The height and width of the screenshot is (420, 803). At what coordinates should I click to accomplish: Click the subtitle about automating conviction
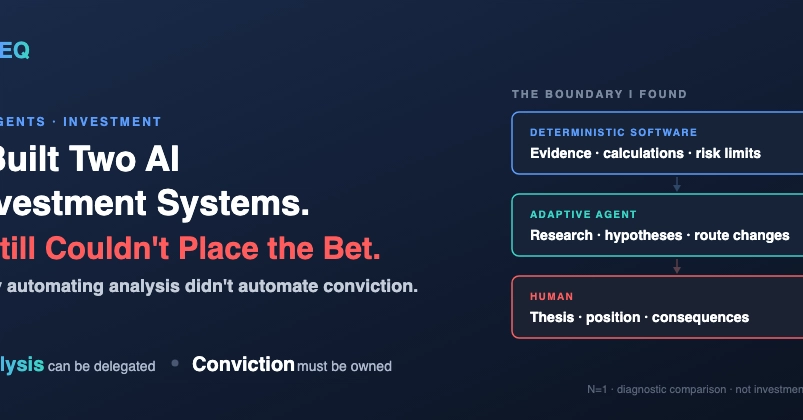click(209, 286)
